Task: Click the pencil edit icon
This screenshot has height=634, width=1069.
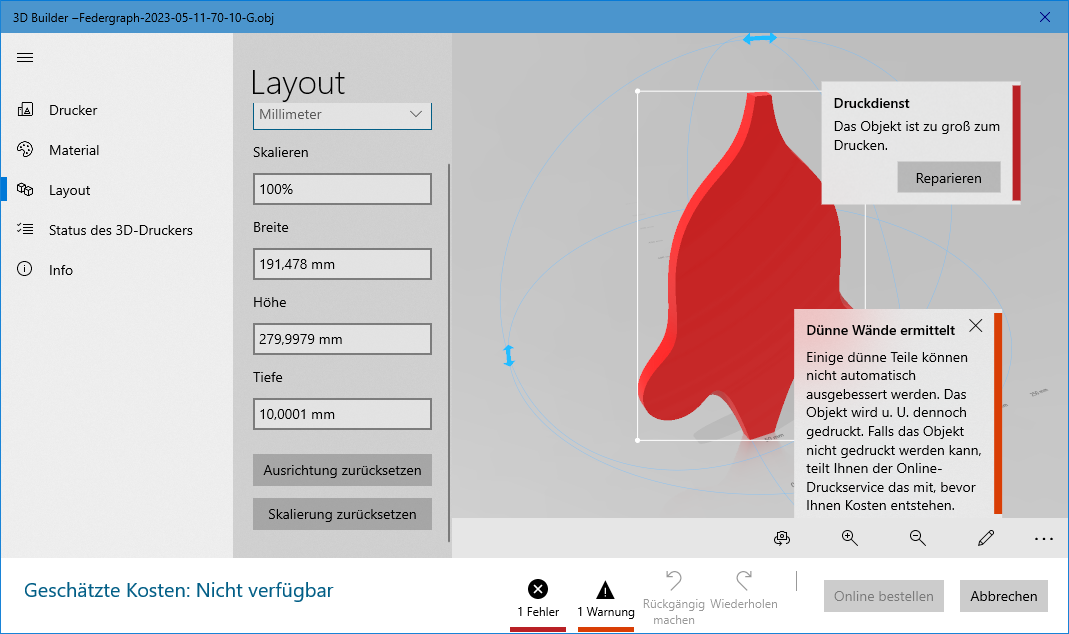Action: coord(986,538)
